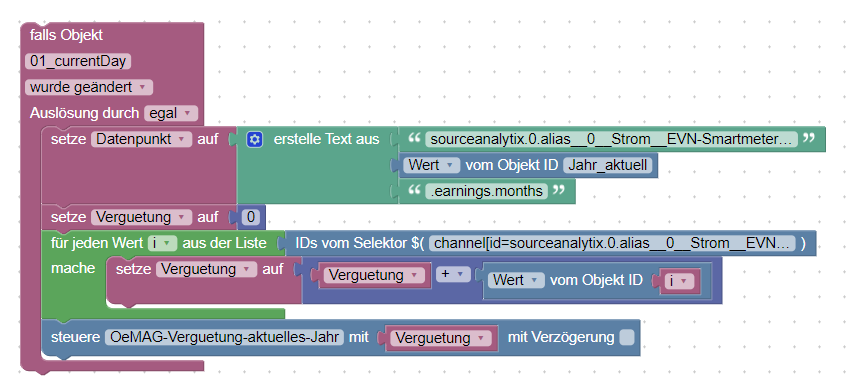Screen dimensions: 856x391
Task: Open Verguetung dropdown in the steuere block
Action: [x=441, y=338]
